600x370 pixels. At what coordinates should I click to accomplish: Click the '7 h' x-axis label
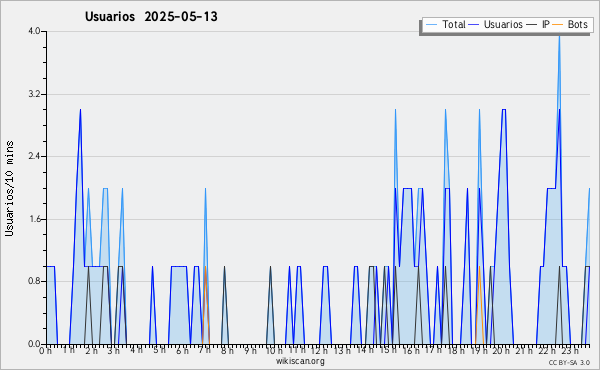[x=205, y=350]
